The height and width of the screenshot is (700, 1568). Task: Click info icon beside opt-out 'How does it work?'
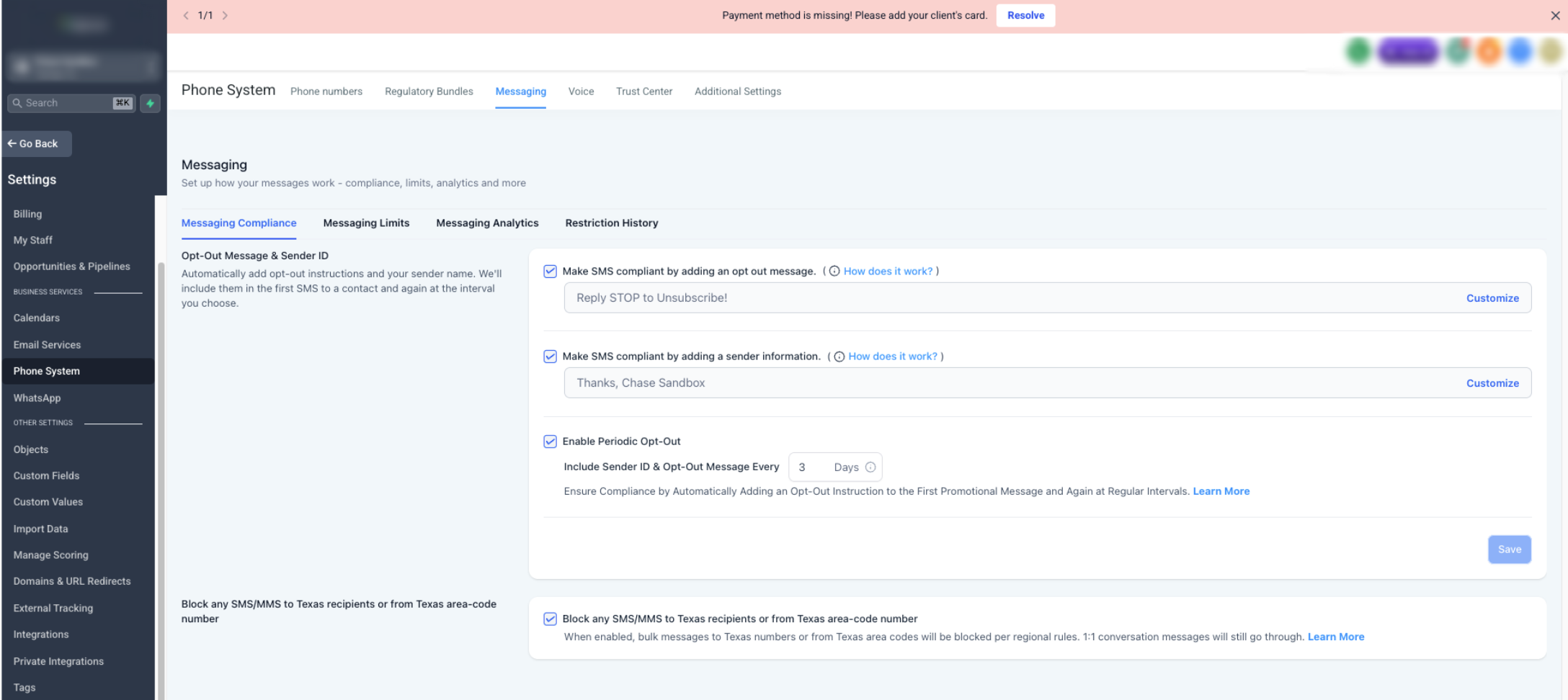coord(834,272)
